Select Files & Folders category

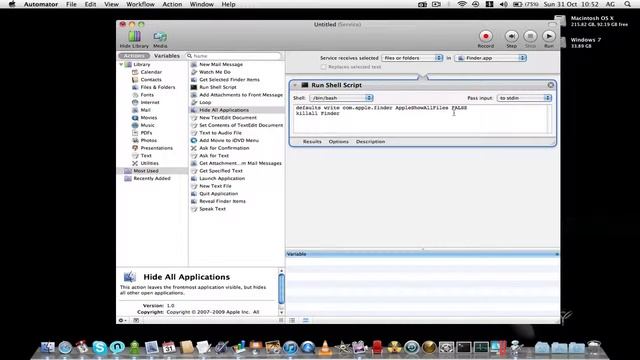pos(158,87)
